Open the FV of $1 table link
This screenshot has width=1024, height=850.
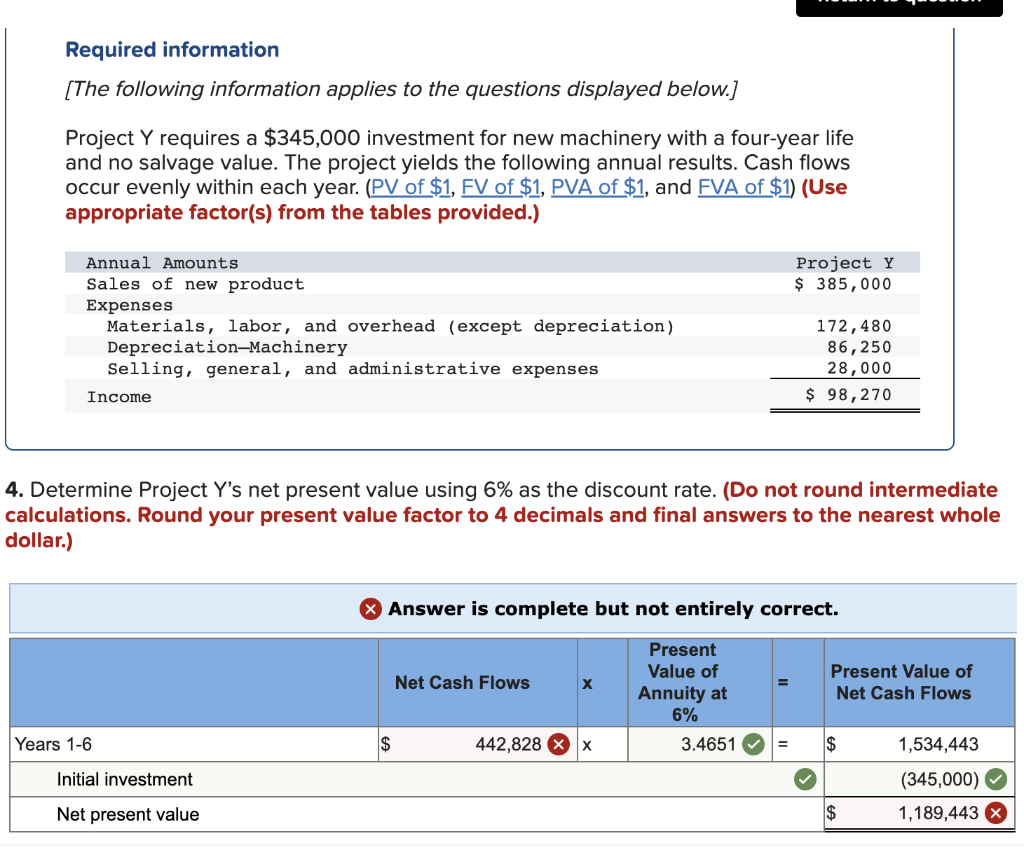[501, 187]
